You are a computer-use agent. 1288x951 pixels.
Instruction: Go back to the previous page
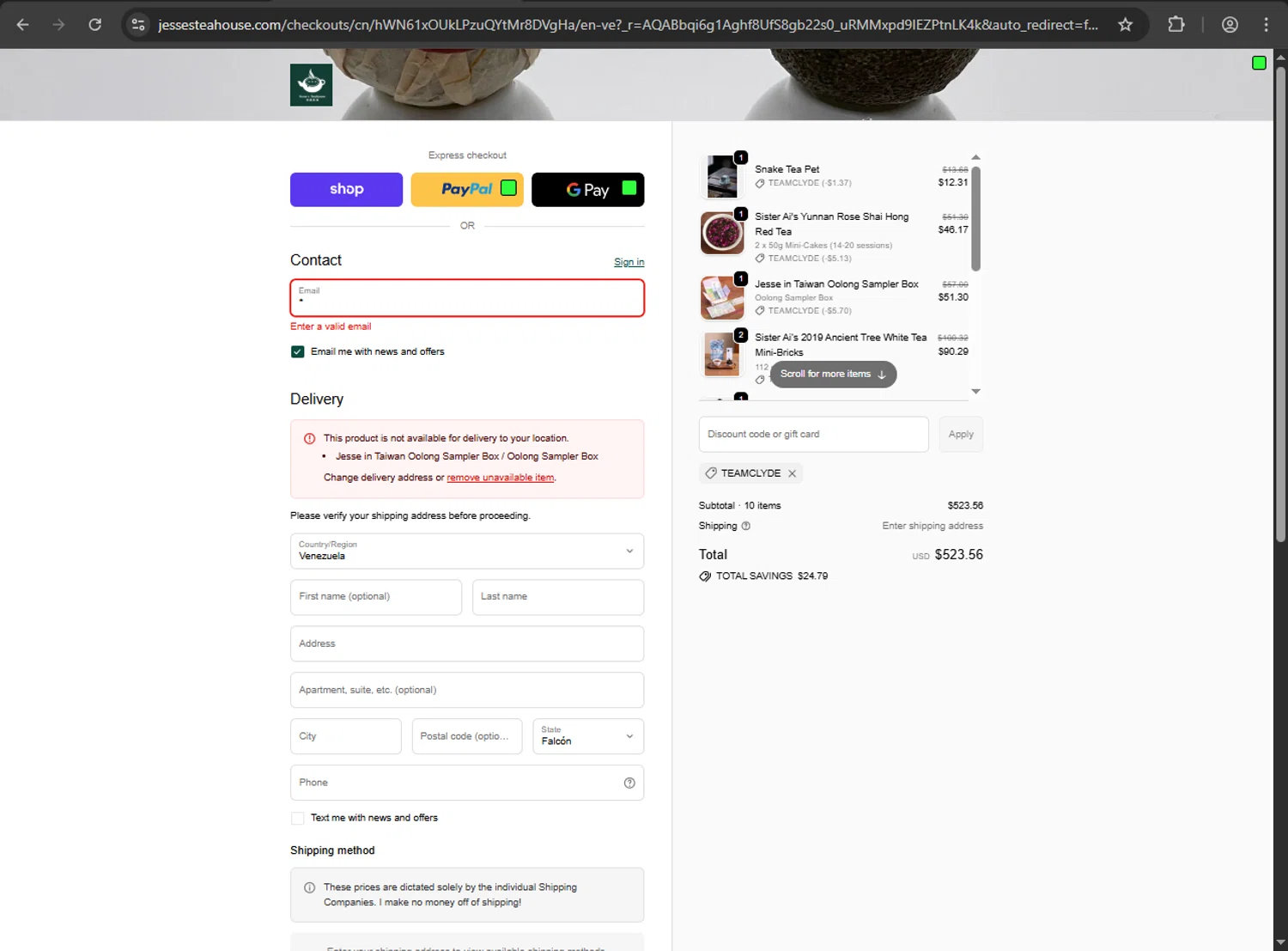coord(23,25)
